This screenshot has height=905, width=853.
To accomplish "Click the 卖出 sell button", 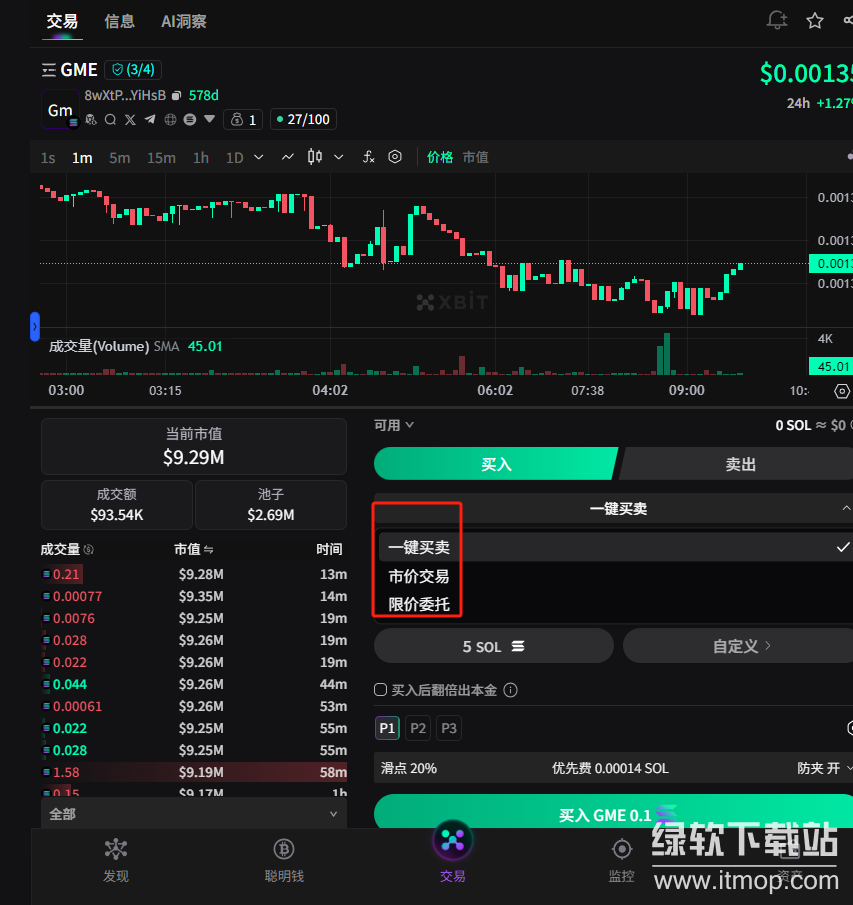I will coord(740,464).
